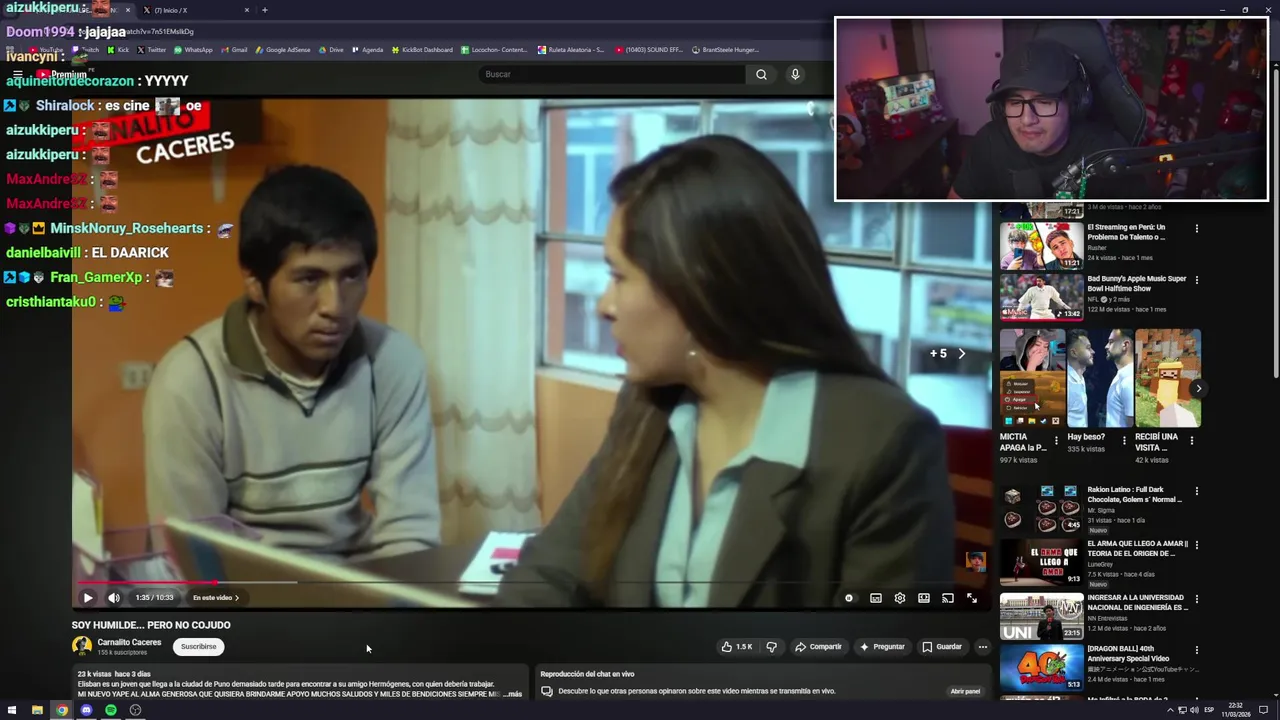This screenshot has height=720, width=1280.
Task: Open Bad Bunny's Super Bowl Halftime Show thumbnail
Action: pyautogui.click(x=1041, y=297)
